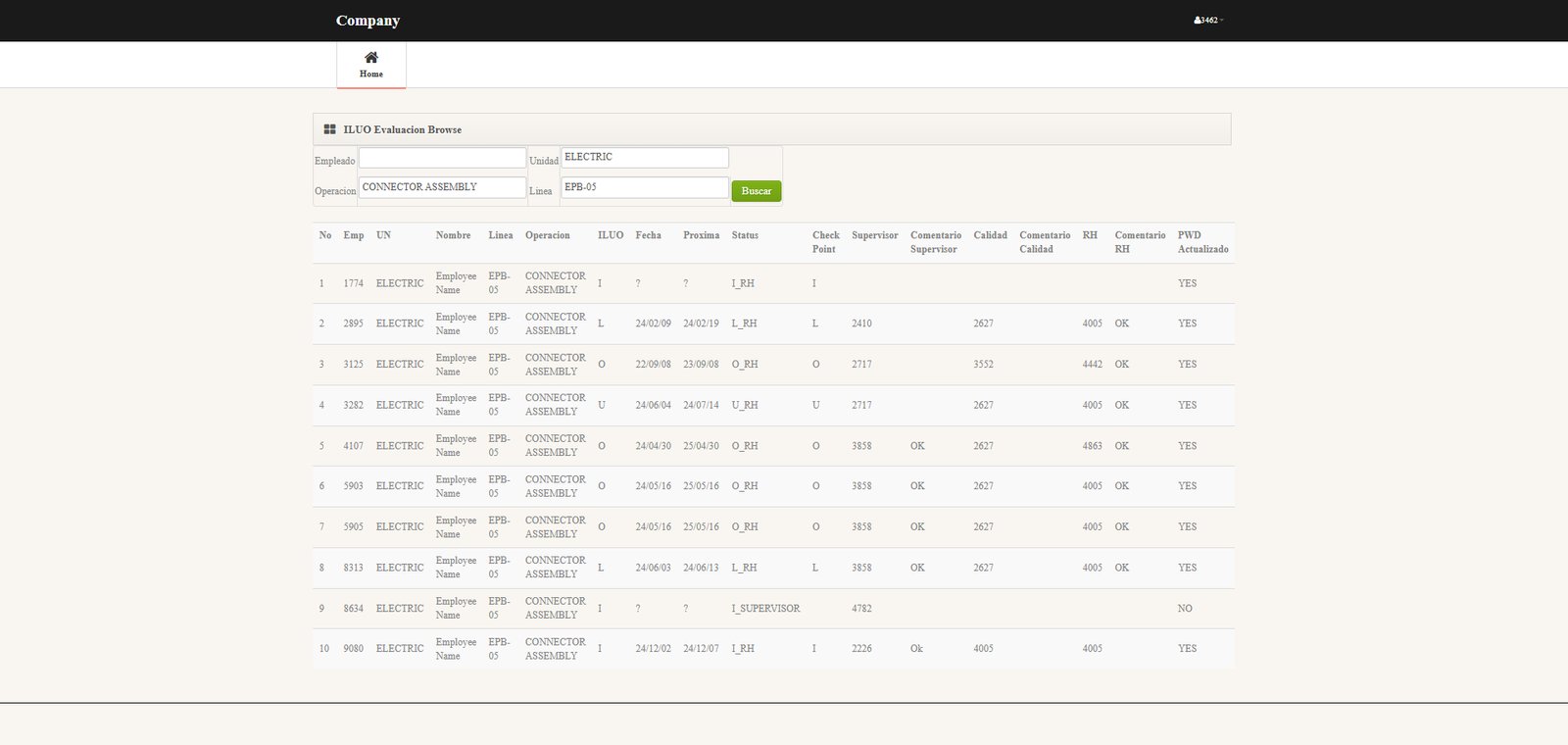Click date 24/02/09 in Fecha column

(653, 323)
